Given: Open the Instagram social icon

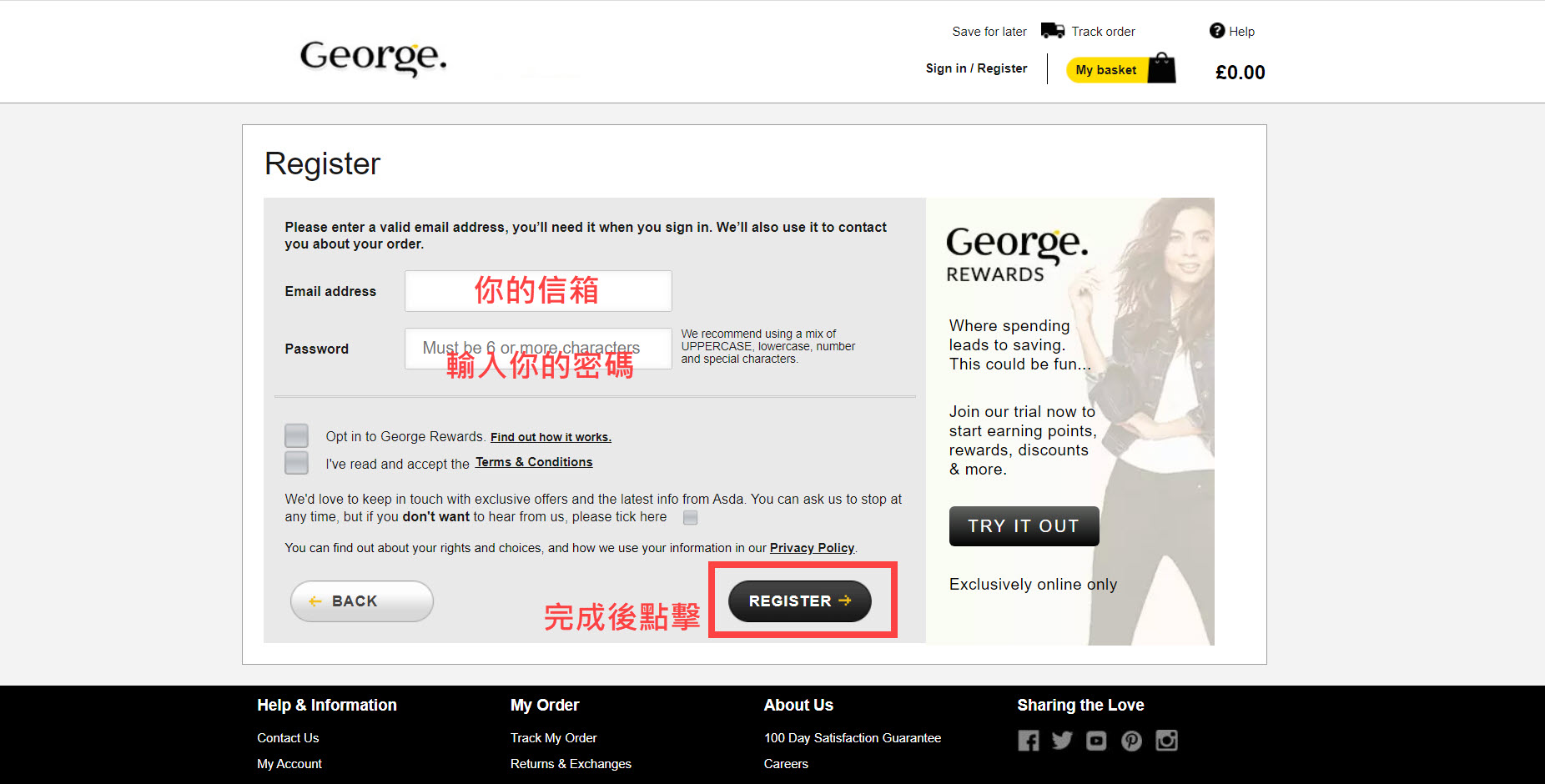Looking at the screenshot, I should coord(1166,741).
